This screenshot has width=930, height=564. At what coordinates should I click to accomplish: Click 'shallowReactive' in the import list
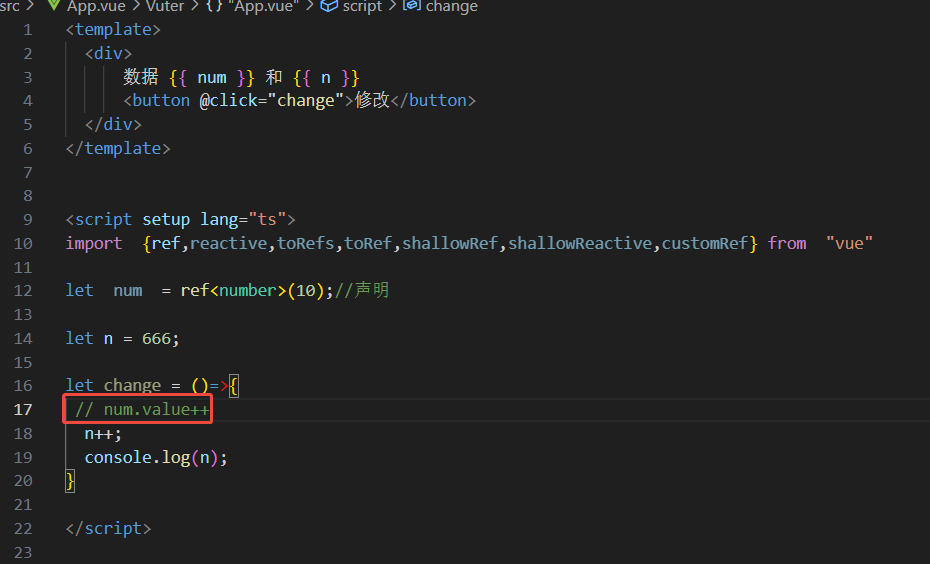pyautogui.click(x=580, y=243)
